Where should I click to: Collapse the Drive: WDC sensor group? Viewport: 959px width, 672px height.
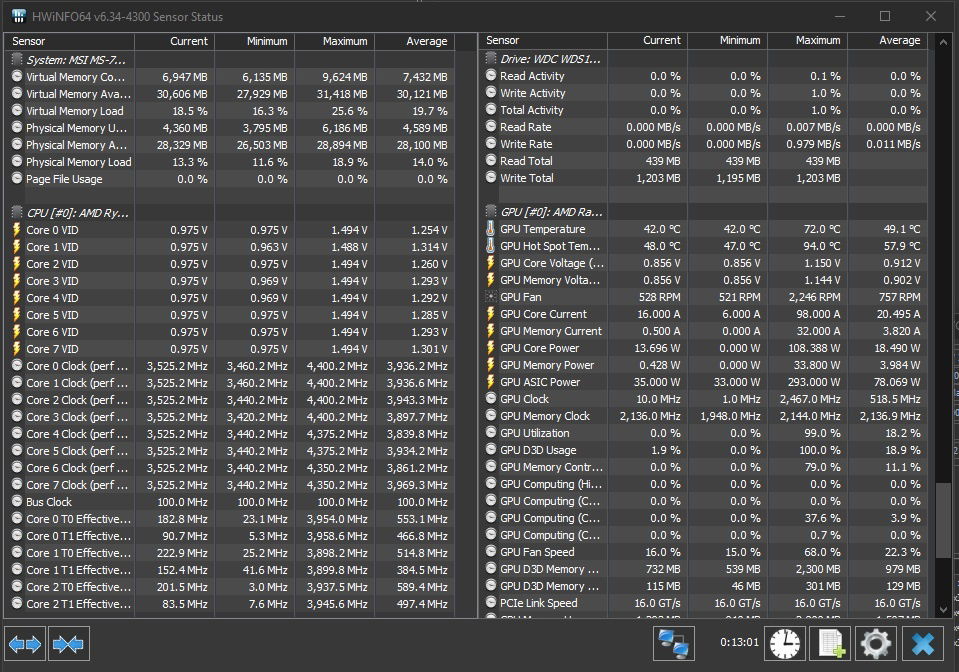click(491, 59)
